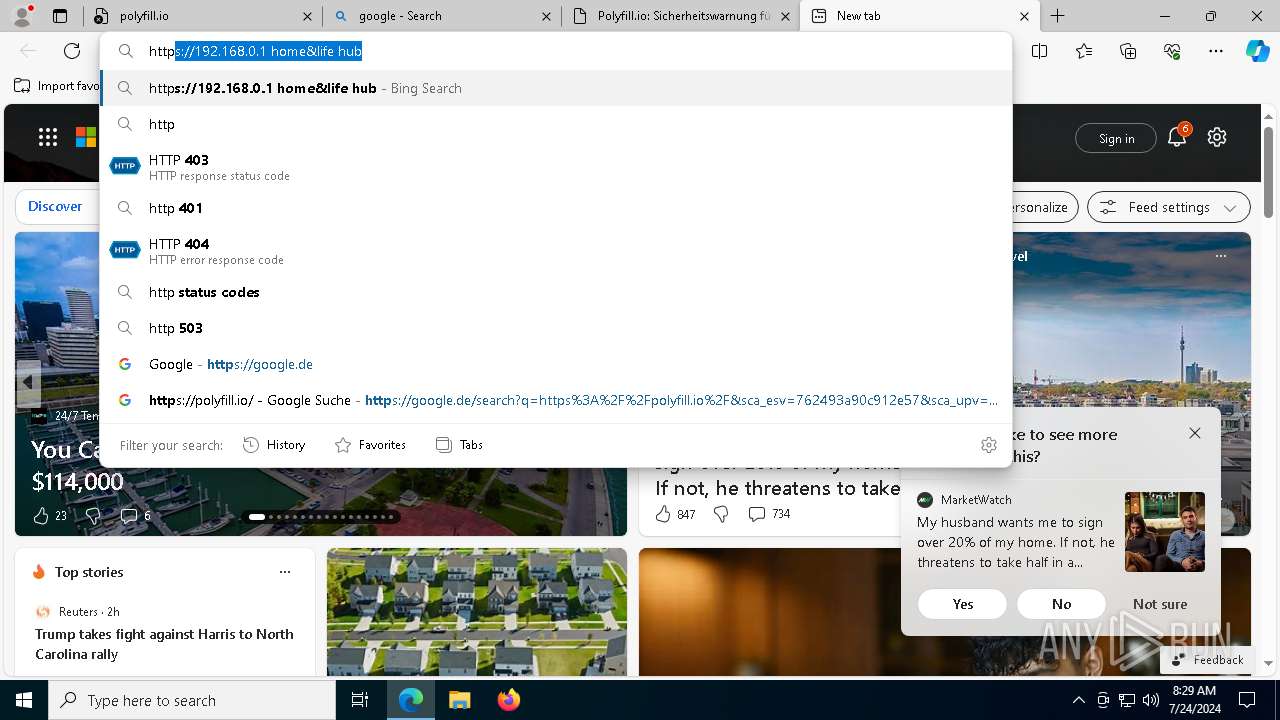The height and width of the screenshot is (720, 1280).
Task: Click the Sign in button
Action: pyautogui.click(x=1116, y=138)
